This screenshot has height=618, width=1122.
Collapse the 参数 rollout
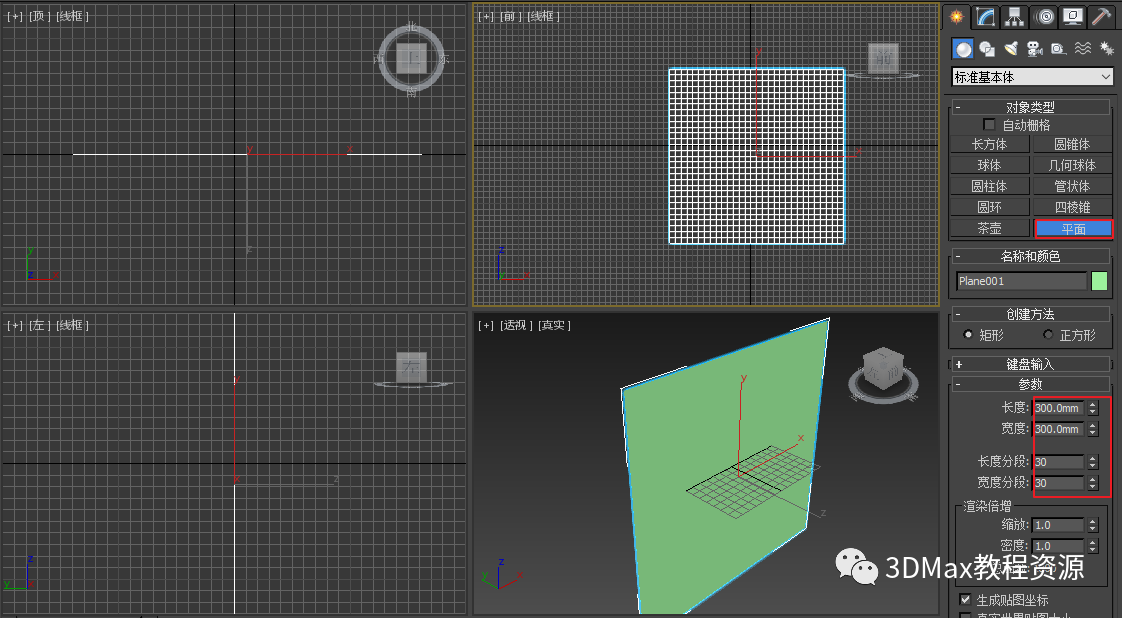coord(1030,385)
